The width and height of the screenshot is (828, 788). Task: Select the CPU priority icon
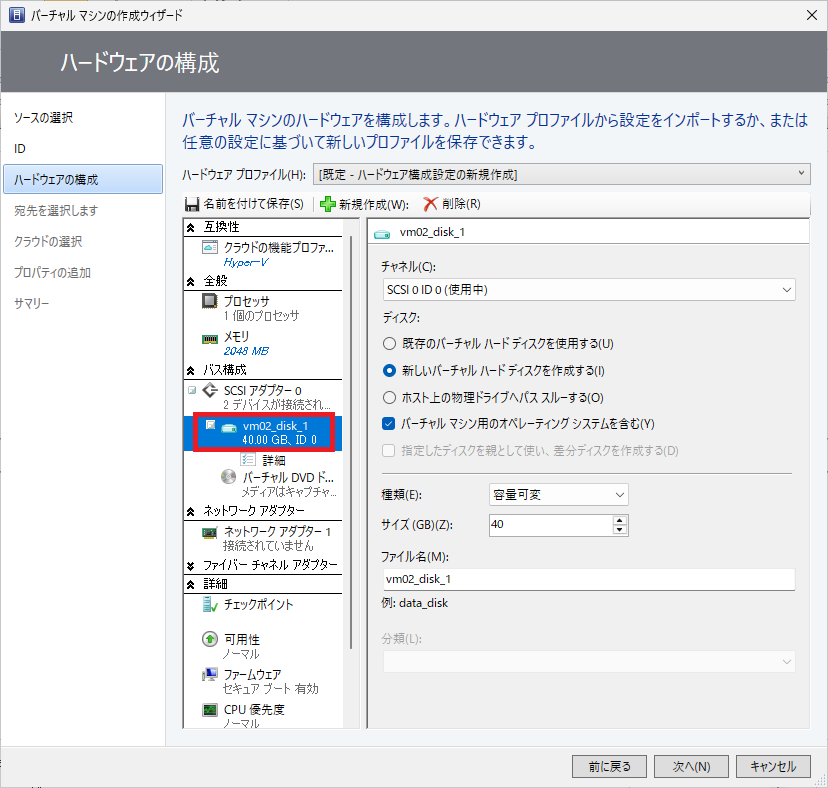(x=210, y=710)
